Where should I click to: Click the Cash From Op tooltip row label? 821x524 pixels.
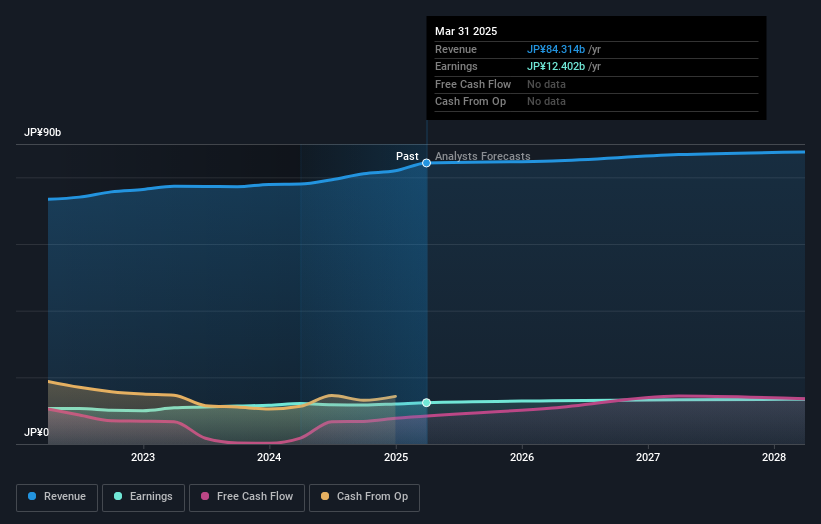[470, 102]
